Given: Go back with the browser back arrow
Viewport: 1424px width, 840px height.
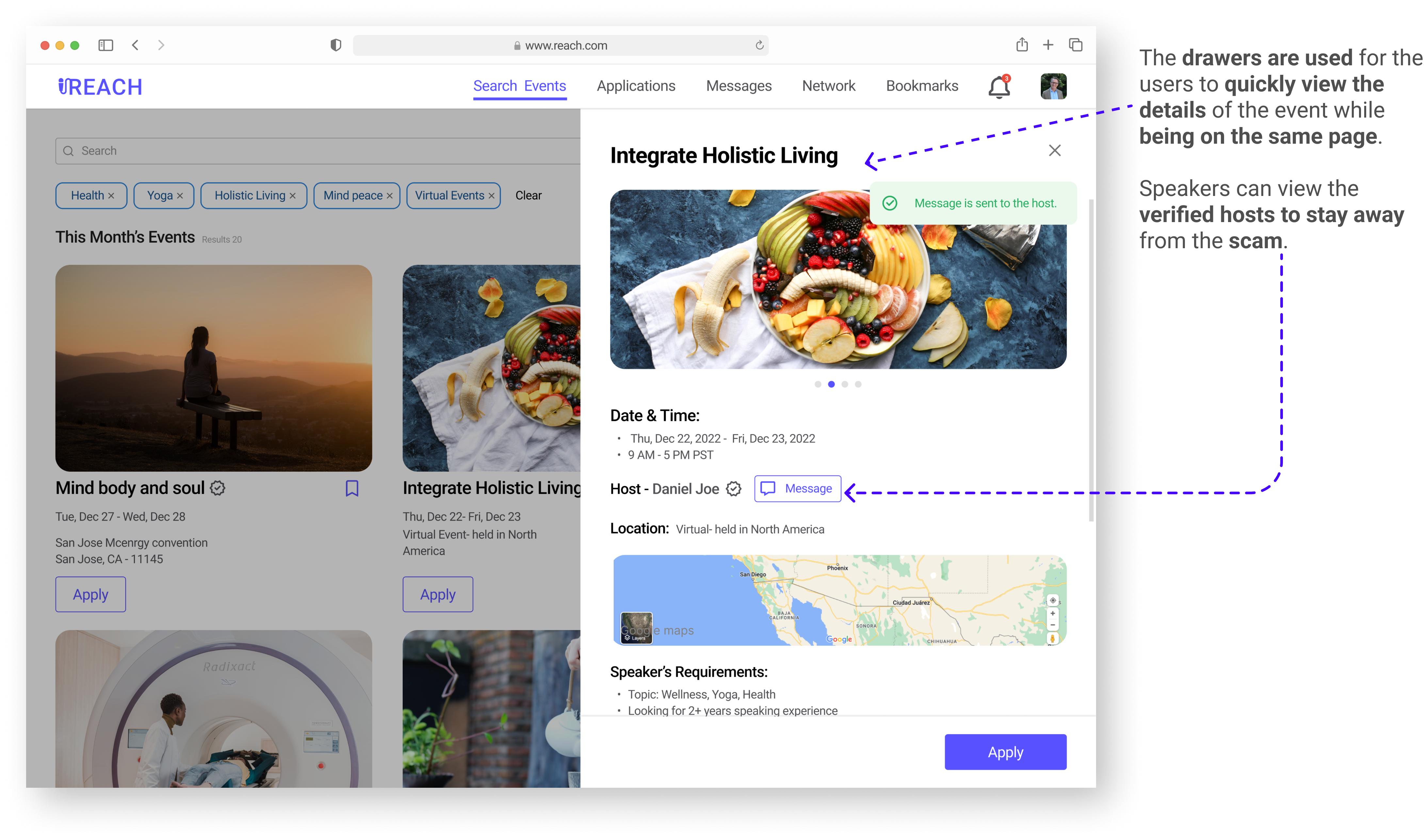Looking at the screenshot, I should (135, 45).
